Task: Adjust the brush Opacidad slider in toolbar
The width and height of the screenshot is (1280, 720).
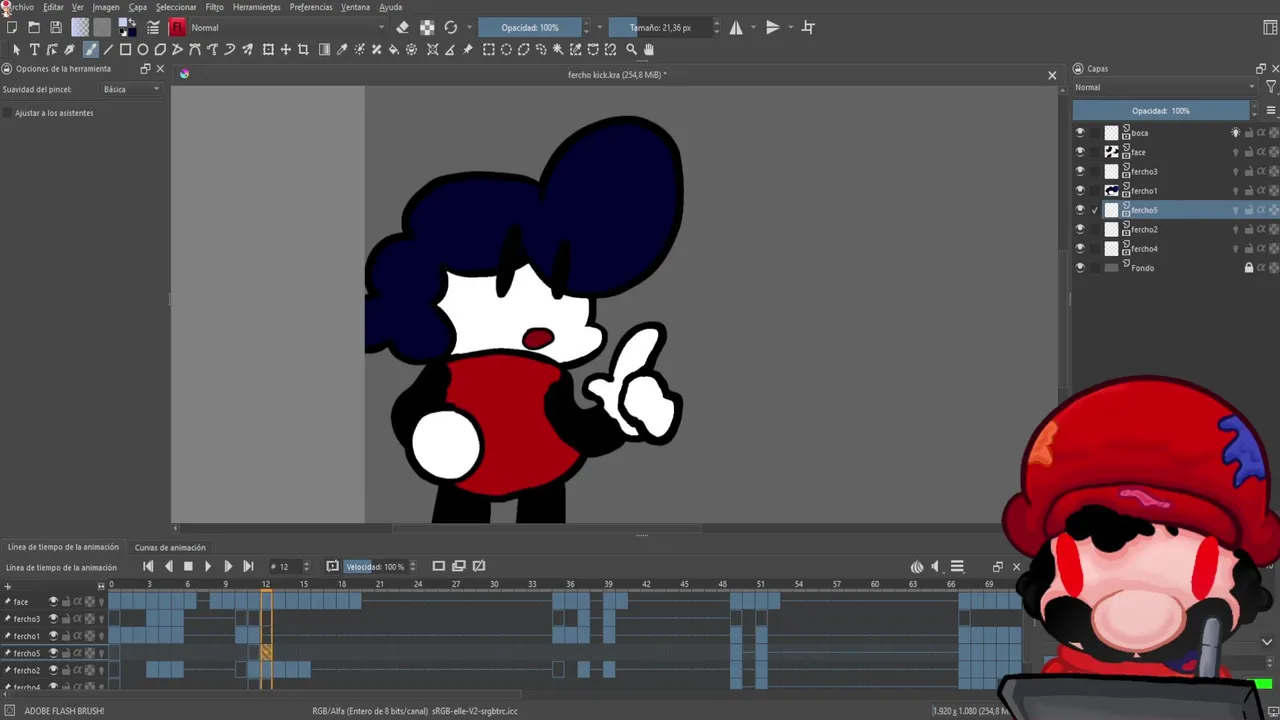Action: click(x=530, y=28)
